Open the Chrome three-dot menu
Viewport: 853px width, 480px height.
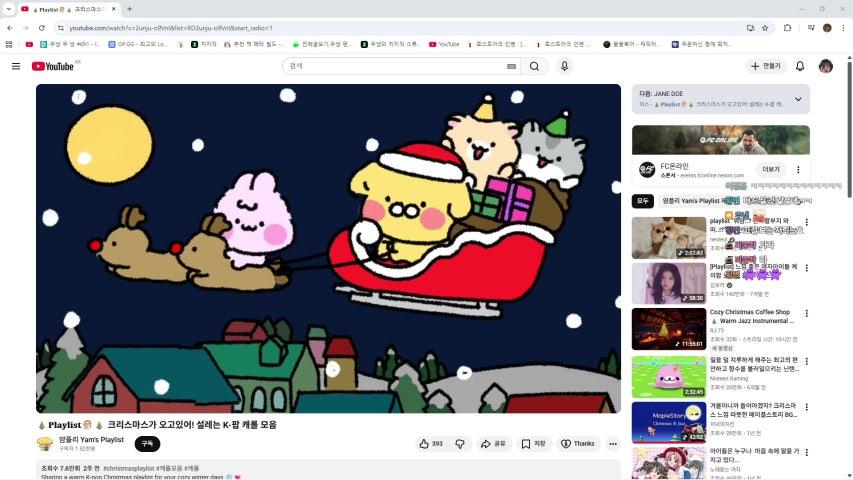click(x=843, y=28)
